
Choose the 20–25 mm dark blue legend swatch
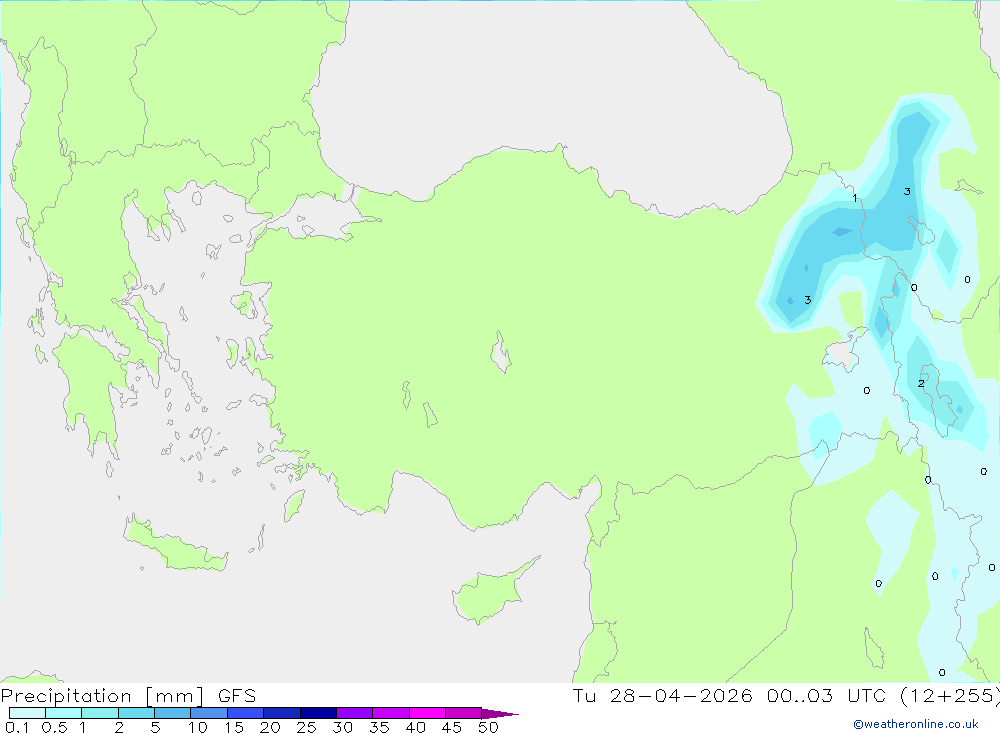tap(282, 713)
